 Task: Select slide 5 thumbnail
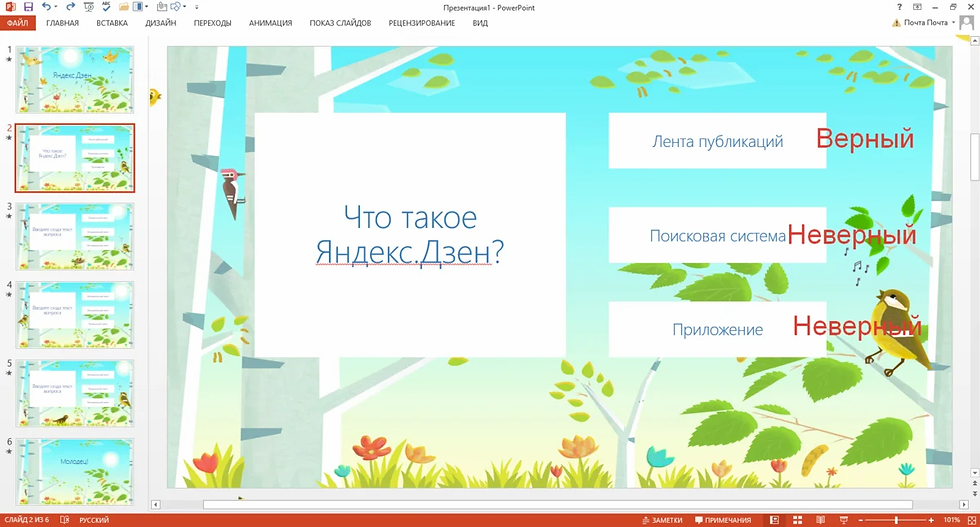coord(74,394)
